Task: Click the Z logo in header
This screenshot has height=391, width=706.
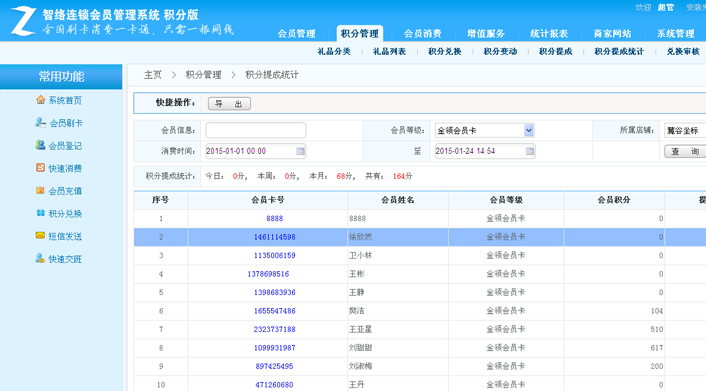Action: tap(23, 21)
